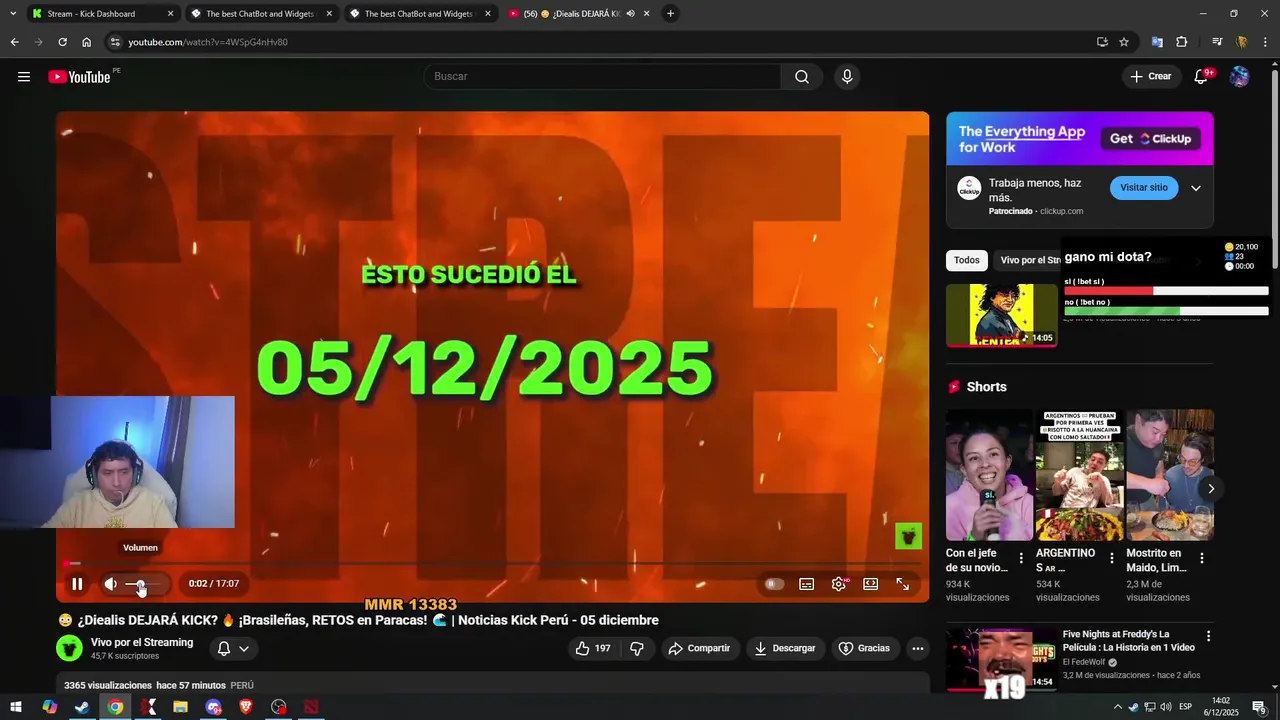Visit the ClickUp sponsor site
This screenshot has width=1280, height=720.
(x=1144, y=188)
